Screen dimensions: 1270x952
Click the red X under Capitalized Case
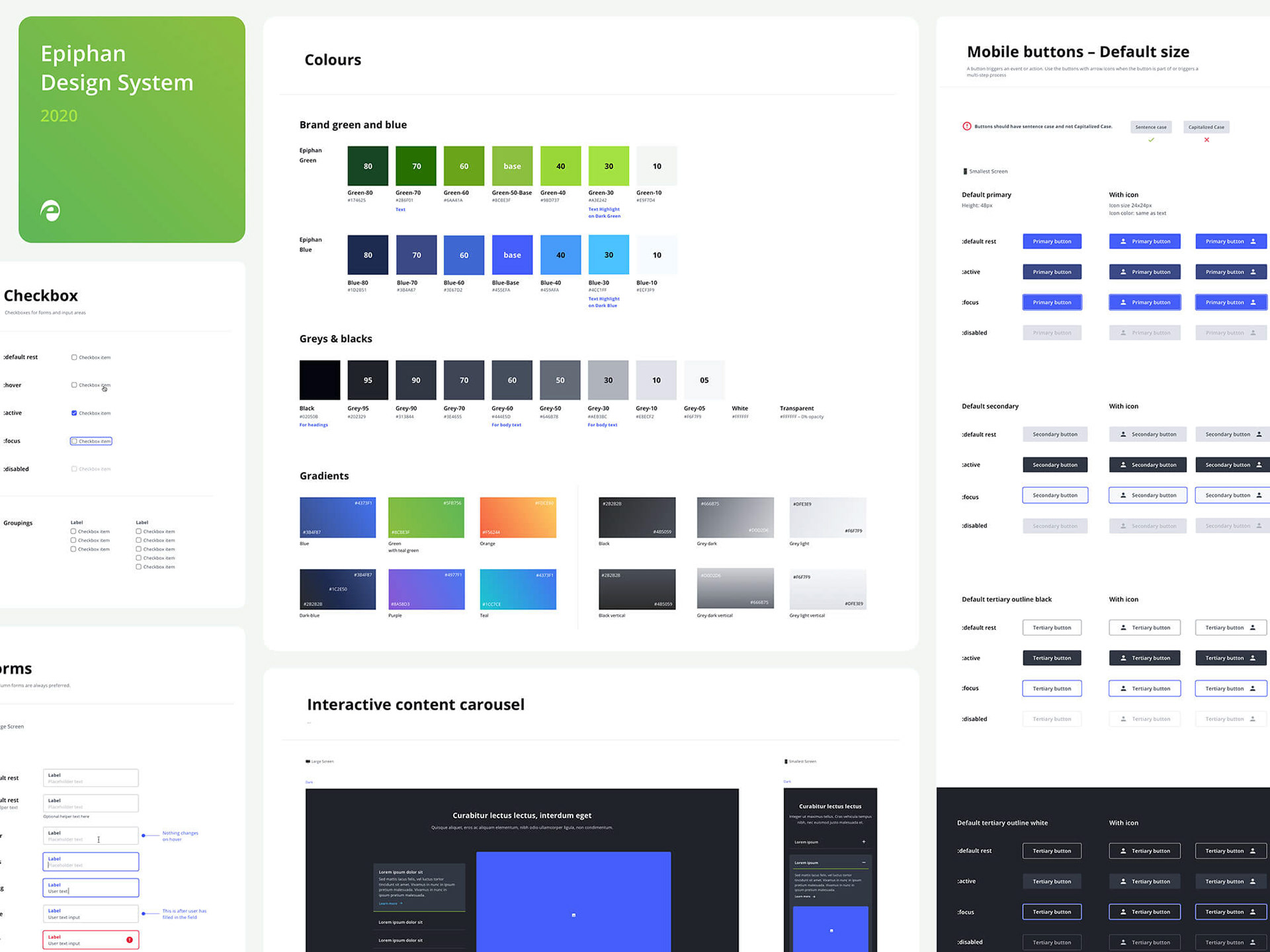pos(1206,140)
